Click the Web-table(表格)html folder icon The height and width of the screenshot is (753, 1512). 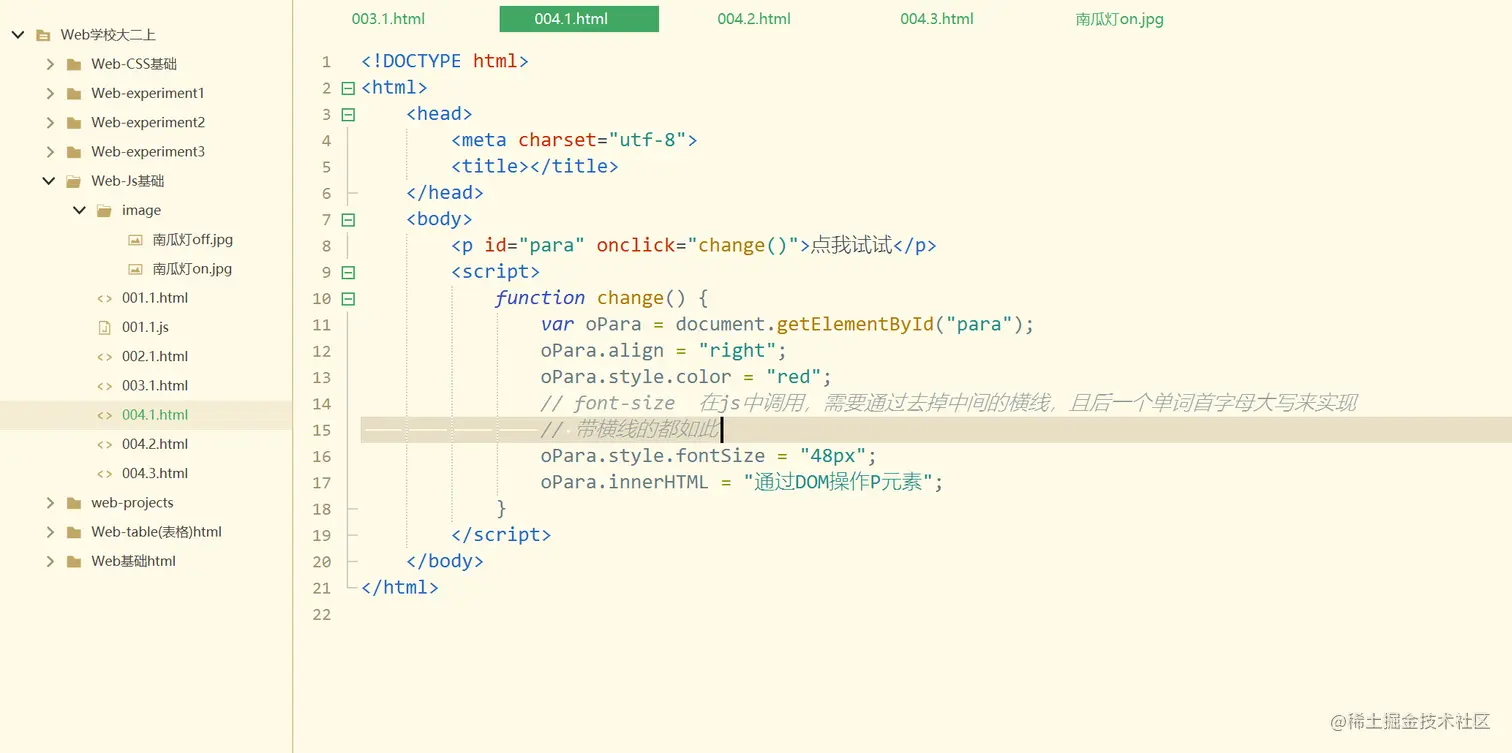click(x=73, y=532)
